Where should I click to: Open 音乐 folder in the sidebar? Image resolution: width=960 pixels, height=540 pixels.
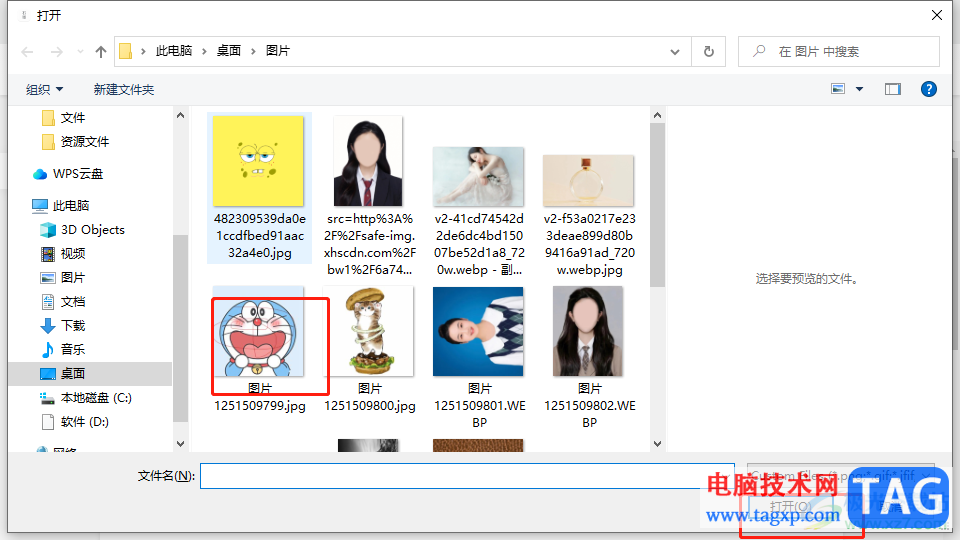click(x=63, y=350)
